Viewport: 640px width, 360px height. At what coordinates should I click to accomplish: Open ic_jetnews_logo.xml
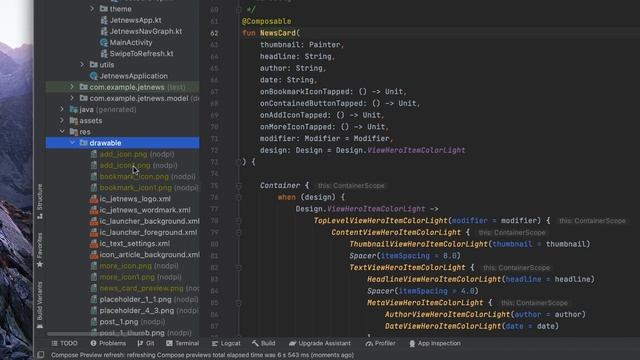[135, 199]
